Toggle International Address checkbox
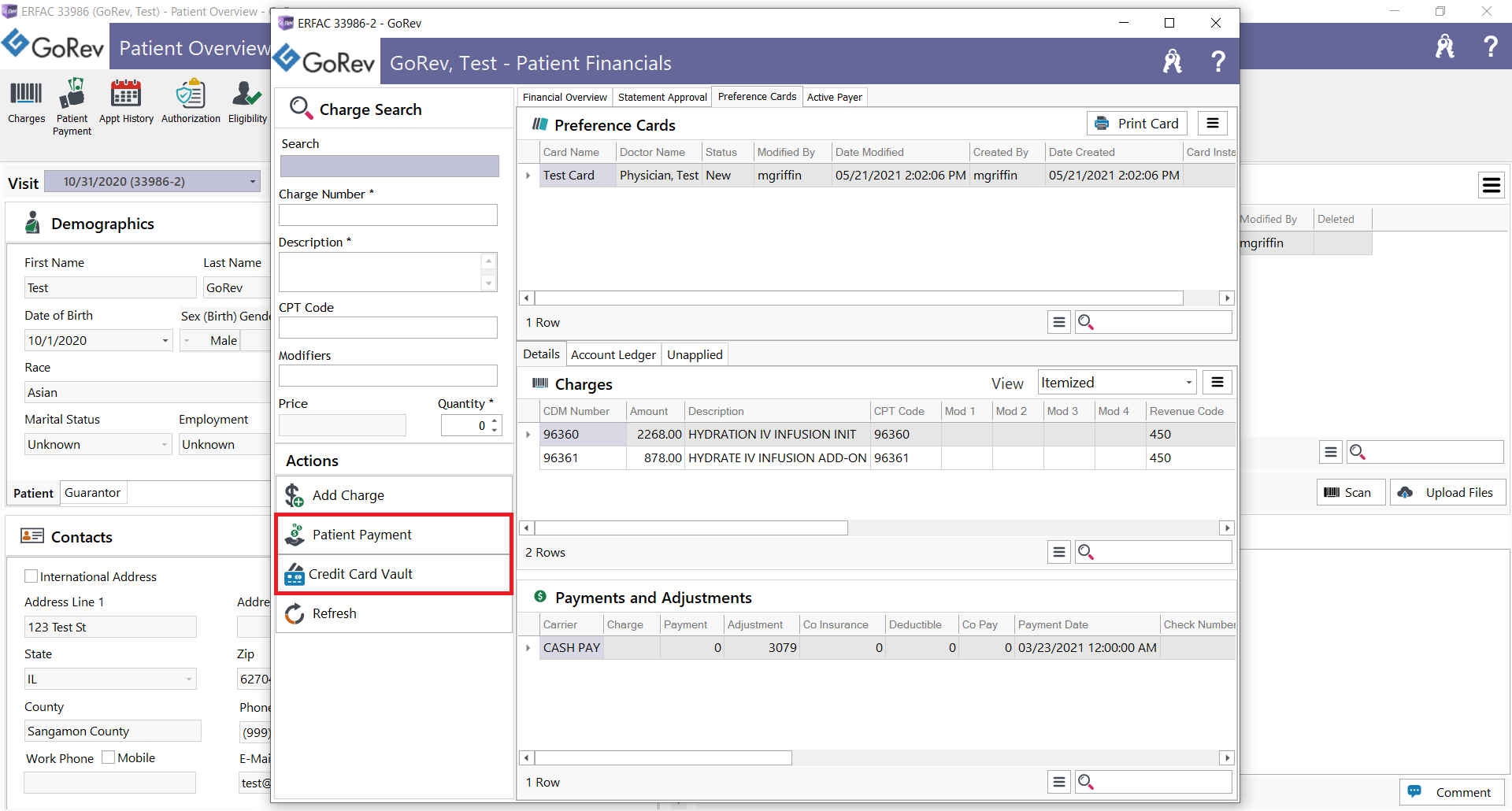 click(31, 576)
